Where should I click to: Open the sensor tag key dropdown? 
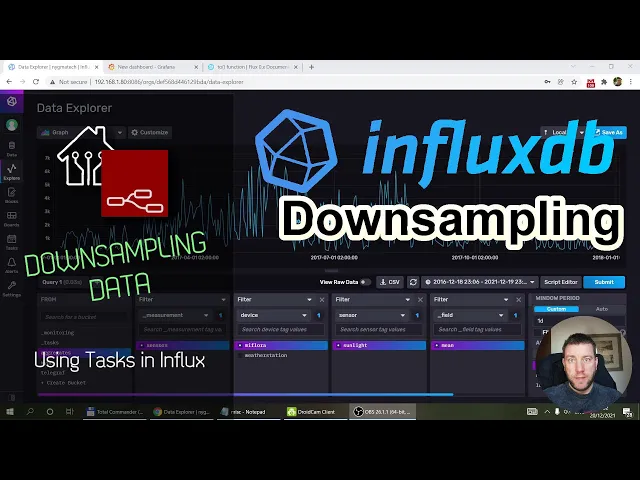pos(371,315)
